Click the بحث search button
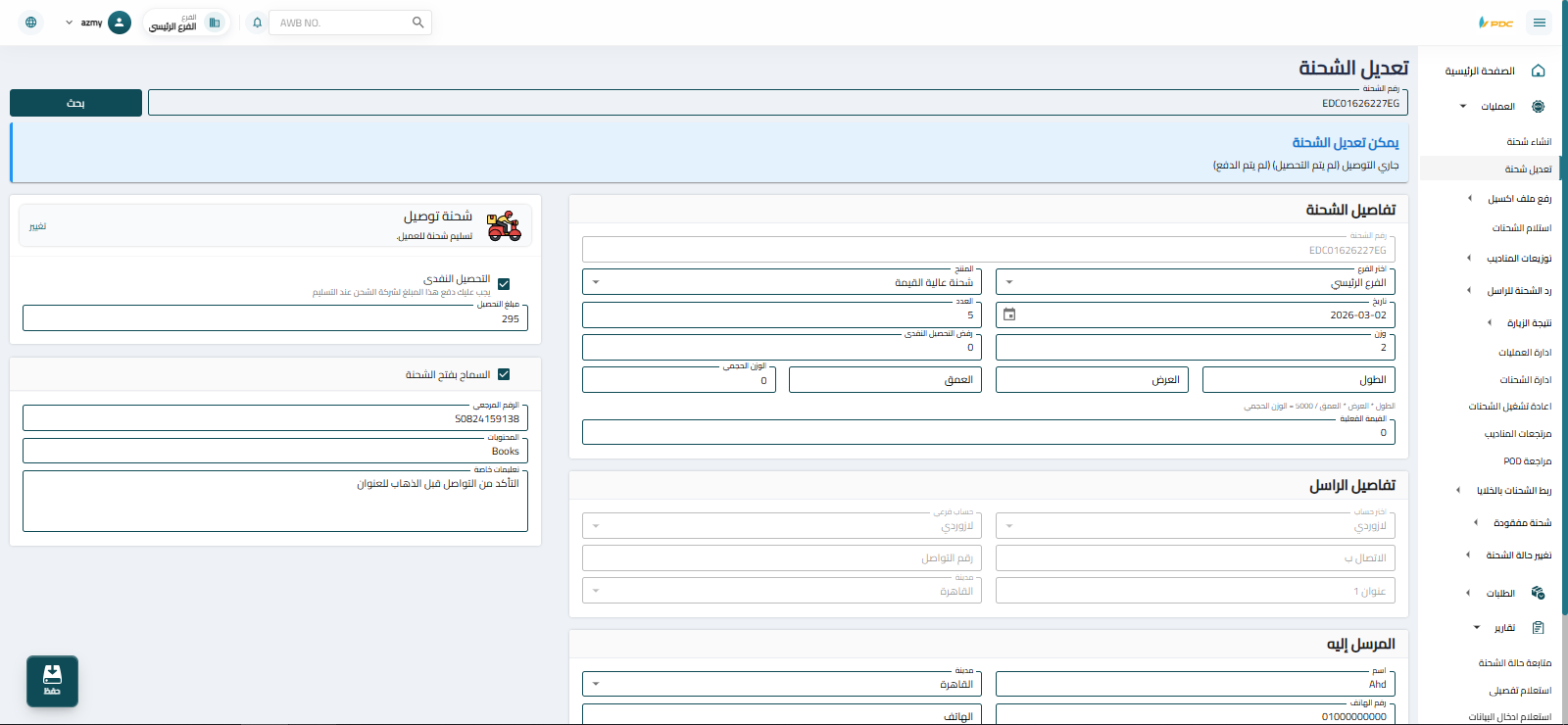This screenshot has width=1568, height=725. 75,103
